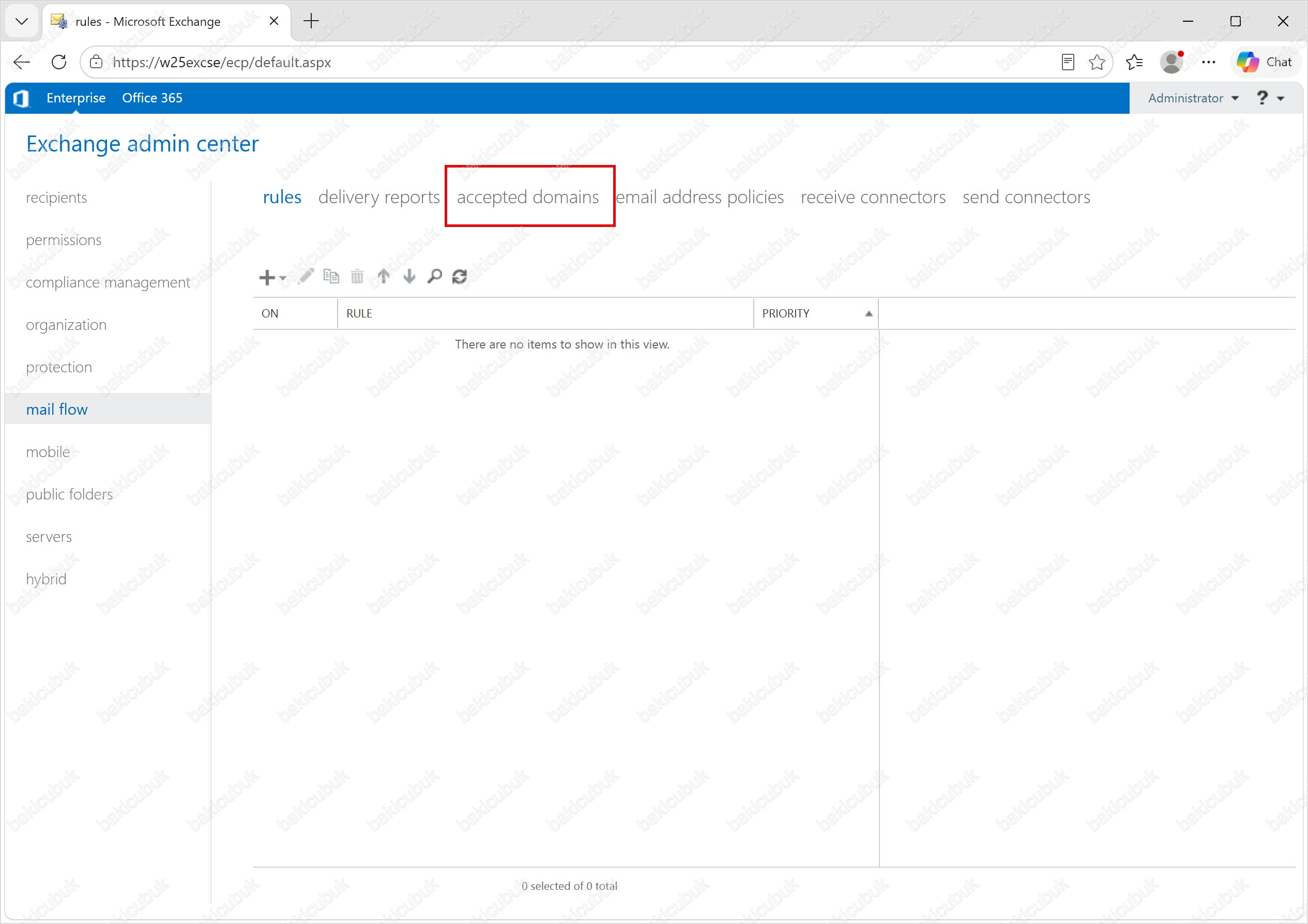Image resolution: width=1308 pixels, height=924 pixels.
Task: Click the Office logo icon in blue header
Action: [x=22, y=98]
